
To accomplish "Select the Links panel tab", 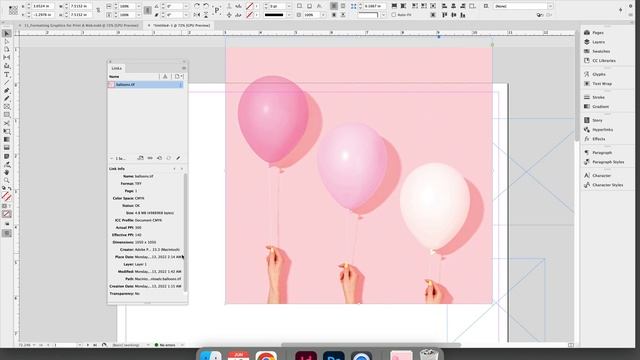I will click(117, 68).
